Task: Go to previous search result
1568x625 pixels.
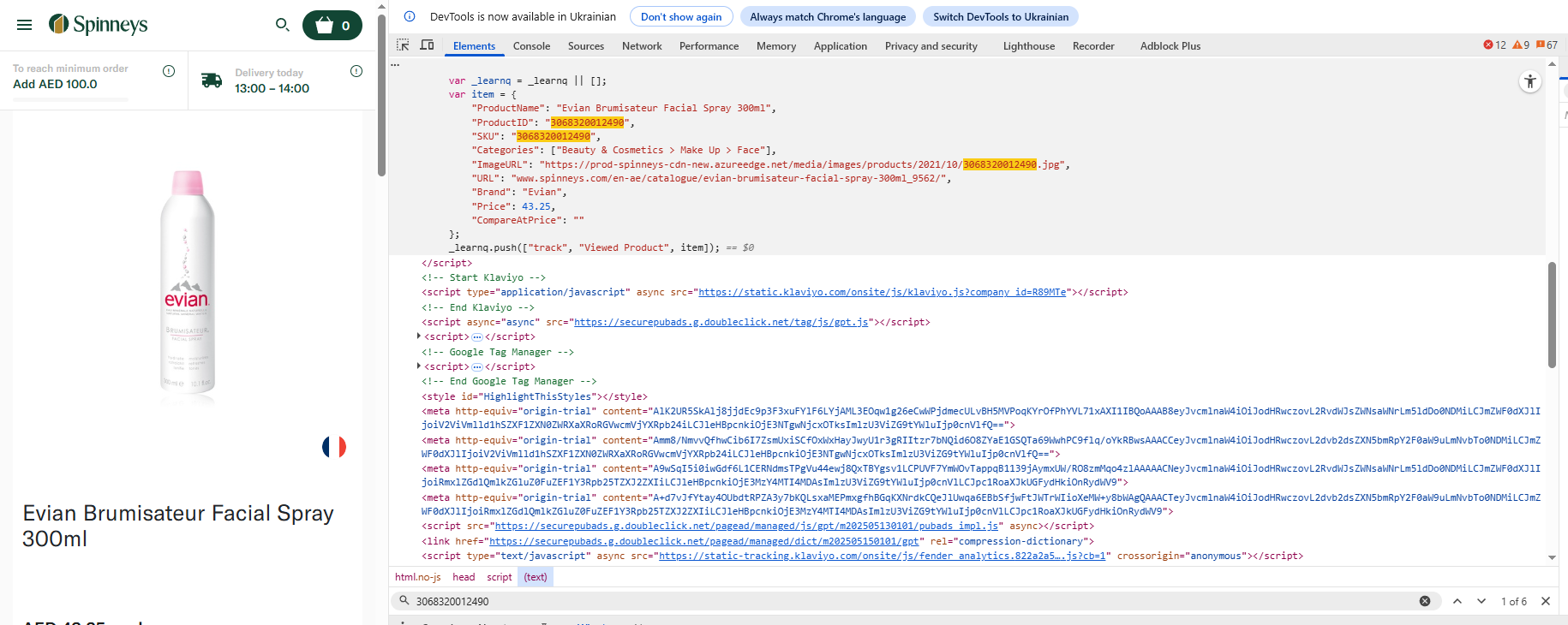Action: pos(1457,601)
